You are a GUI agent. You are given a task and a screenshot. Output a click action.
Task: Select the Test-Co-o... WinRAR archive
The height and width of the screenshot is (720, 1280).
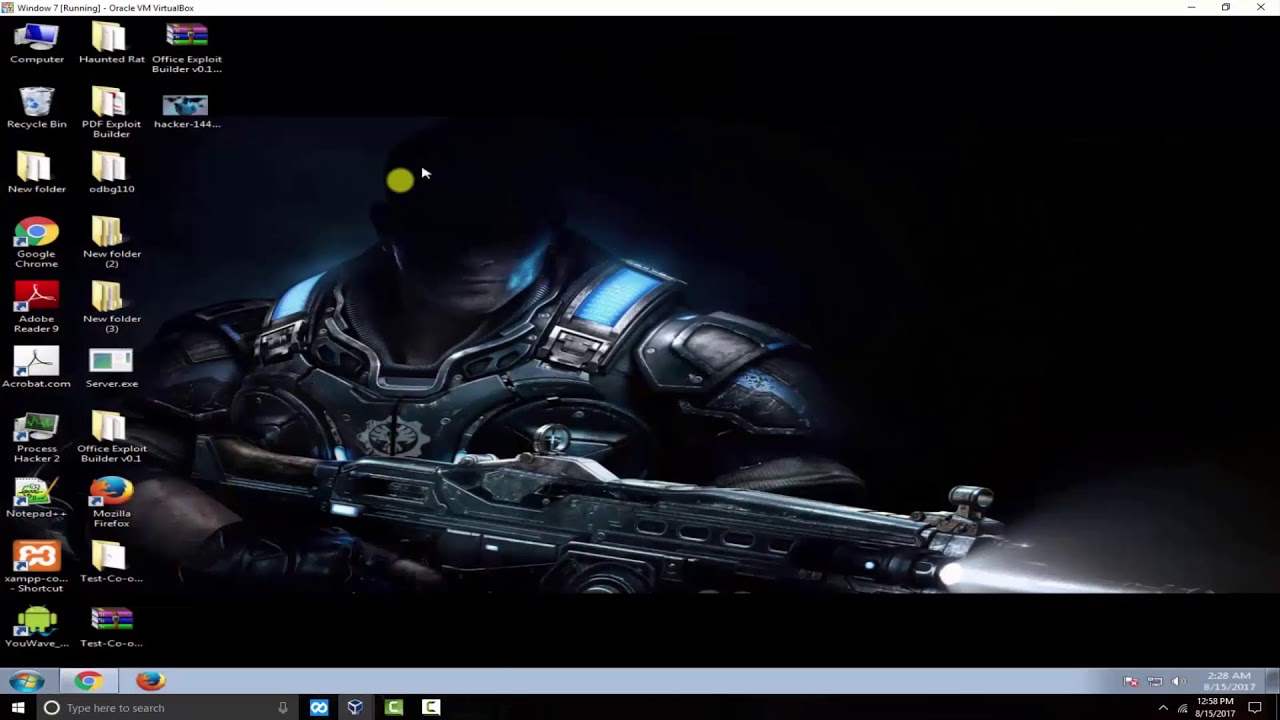point(111,628)
